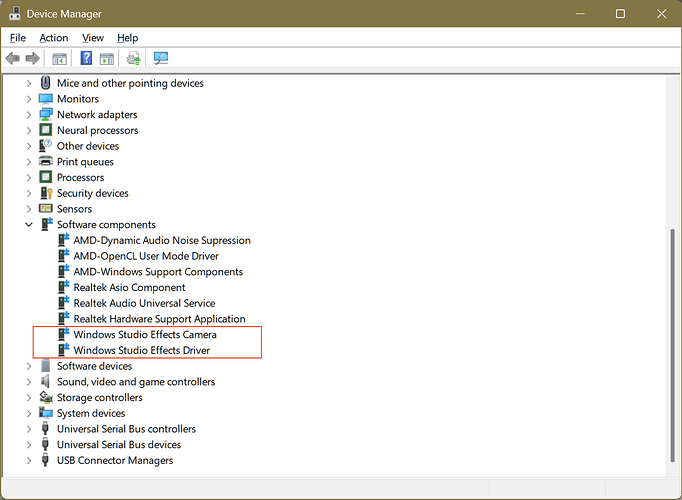Click Scan for hardware changes icon

coord(161,58)
